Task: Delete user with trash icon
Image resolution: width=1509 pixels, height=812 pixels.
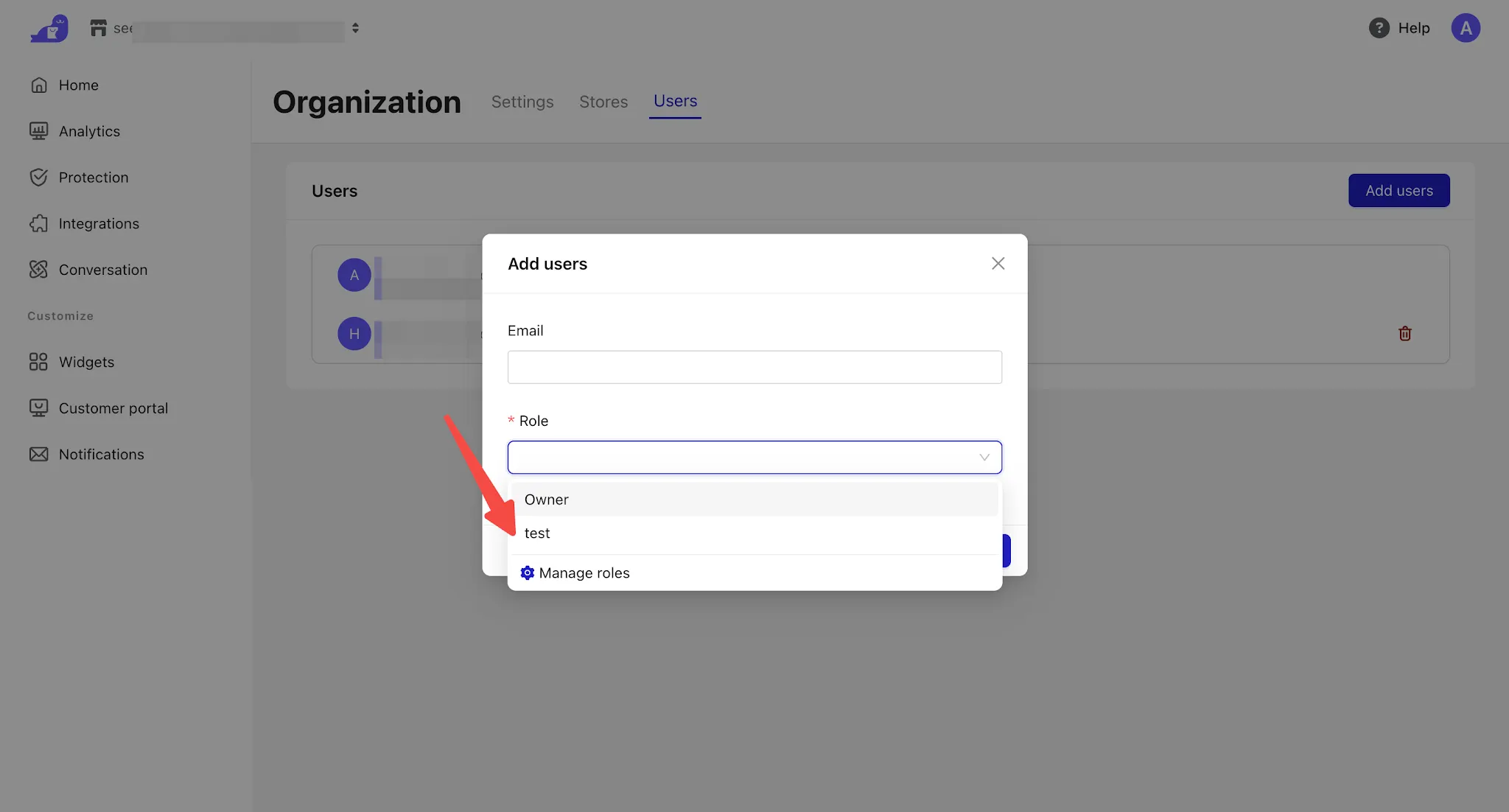Action: pyautogui.click(x=1405, y=334)
